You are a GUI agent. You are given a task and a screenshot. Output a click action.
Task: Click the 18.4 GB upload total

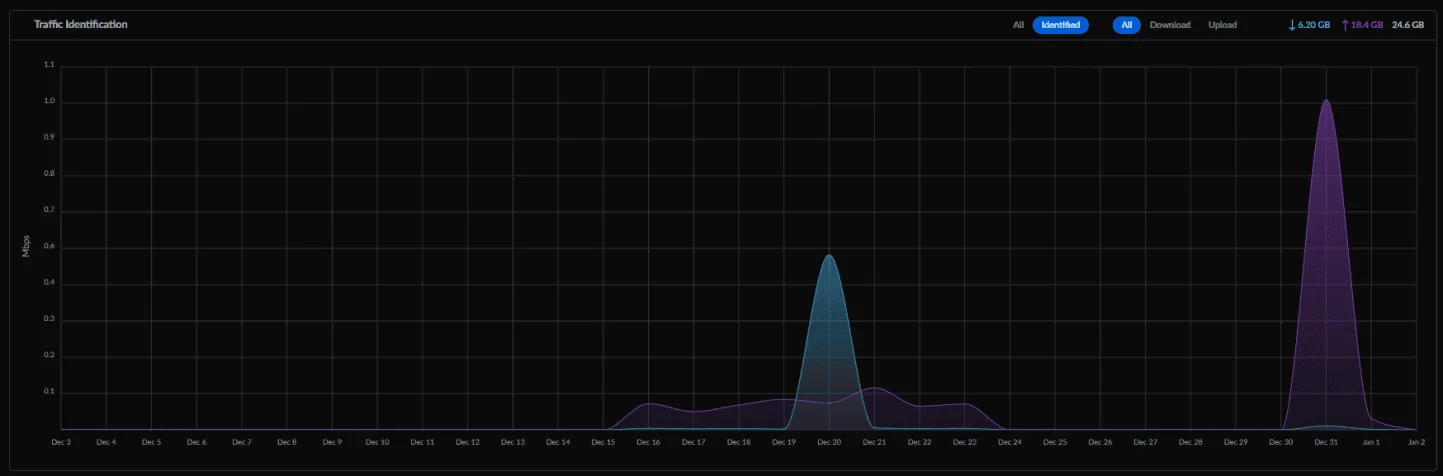(1367, 25)
